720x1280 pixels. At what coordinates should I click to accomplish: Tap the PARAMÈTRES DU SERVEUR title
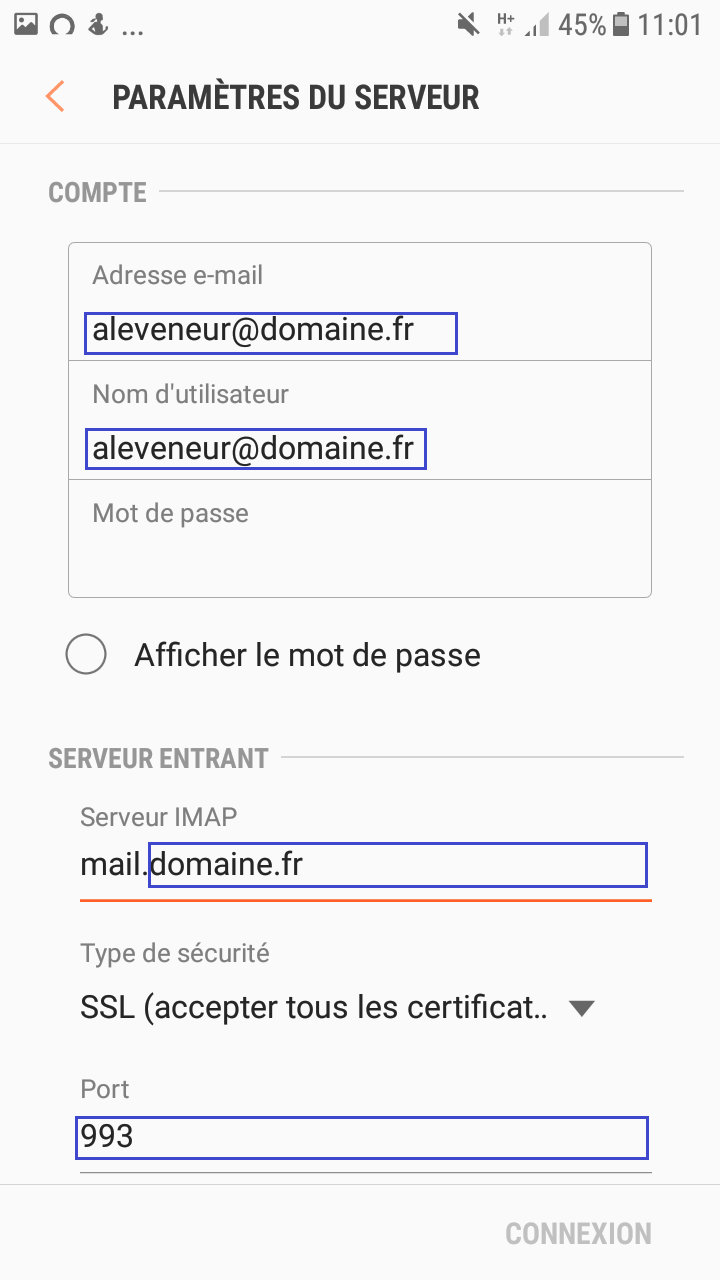(x=296, y=98)
